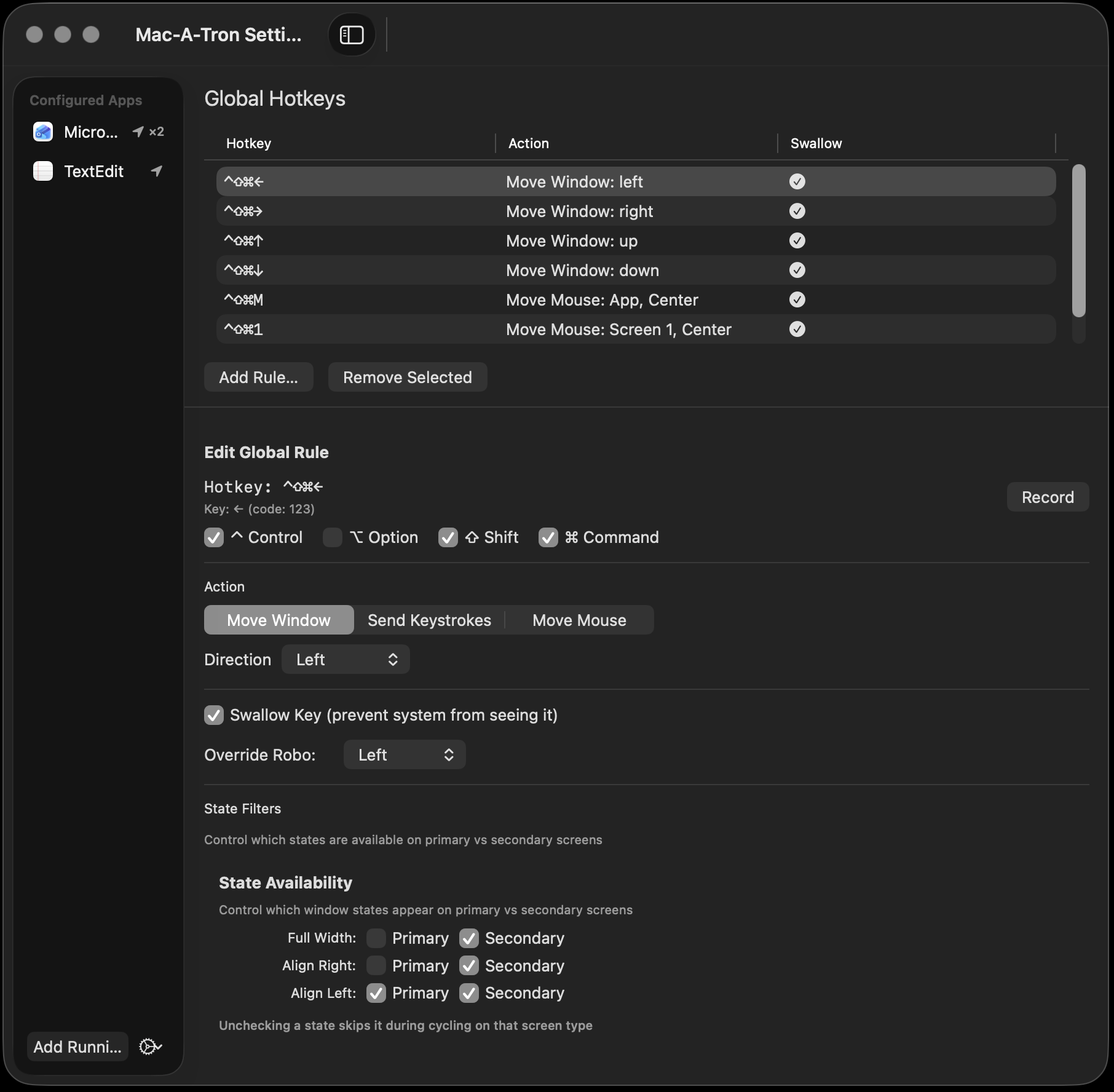Click the swallow checkmark on Move Window: up
Viewport: 1114px width, 1092px height.
(797, 240)
